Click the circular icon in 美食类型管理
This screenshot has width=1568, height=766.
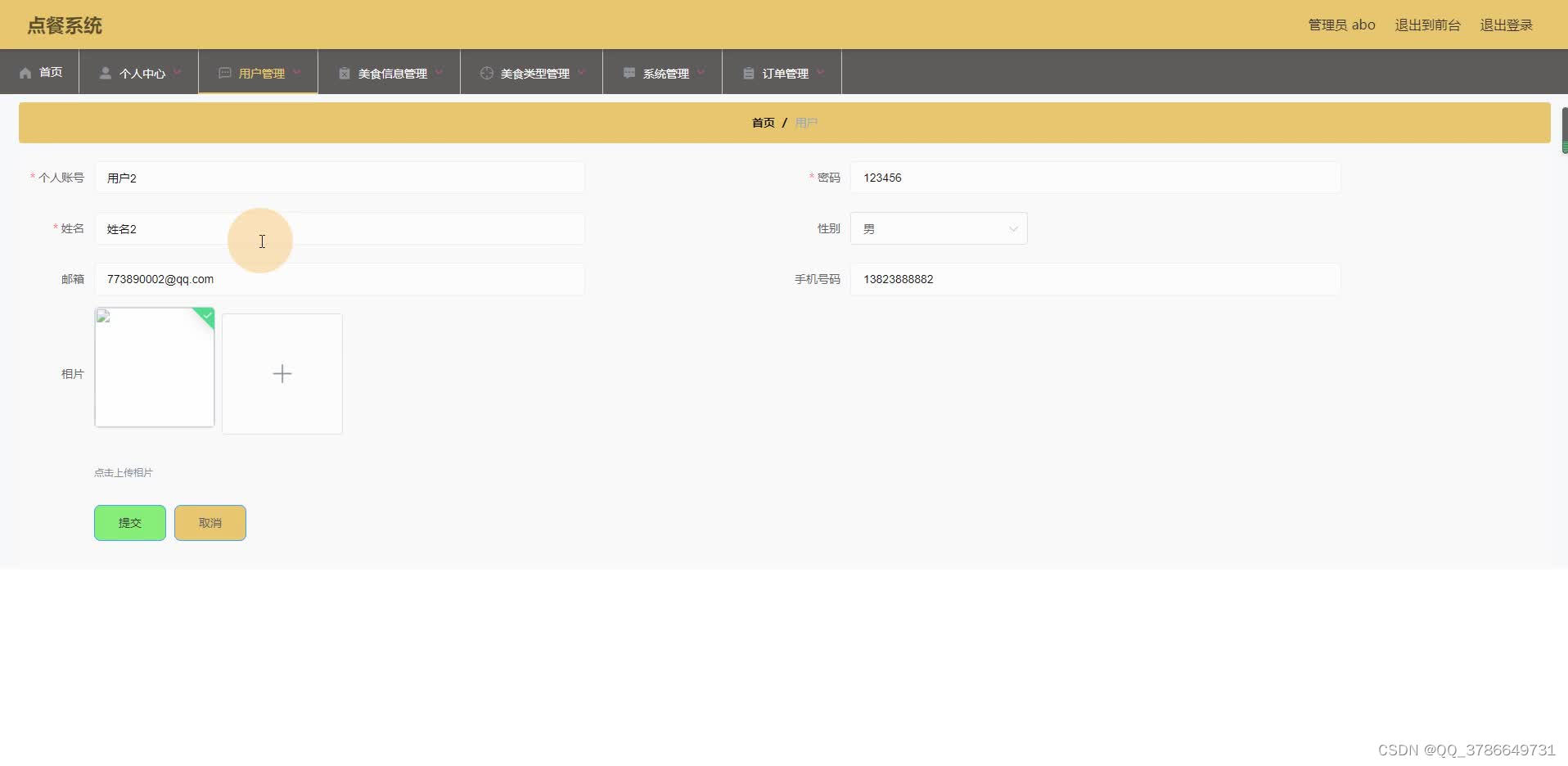pyautogui.click(x=486, y=73)
